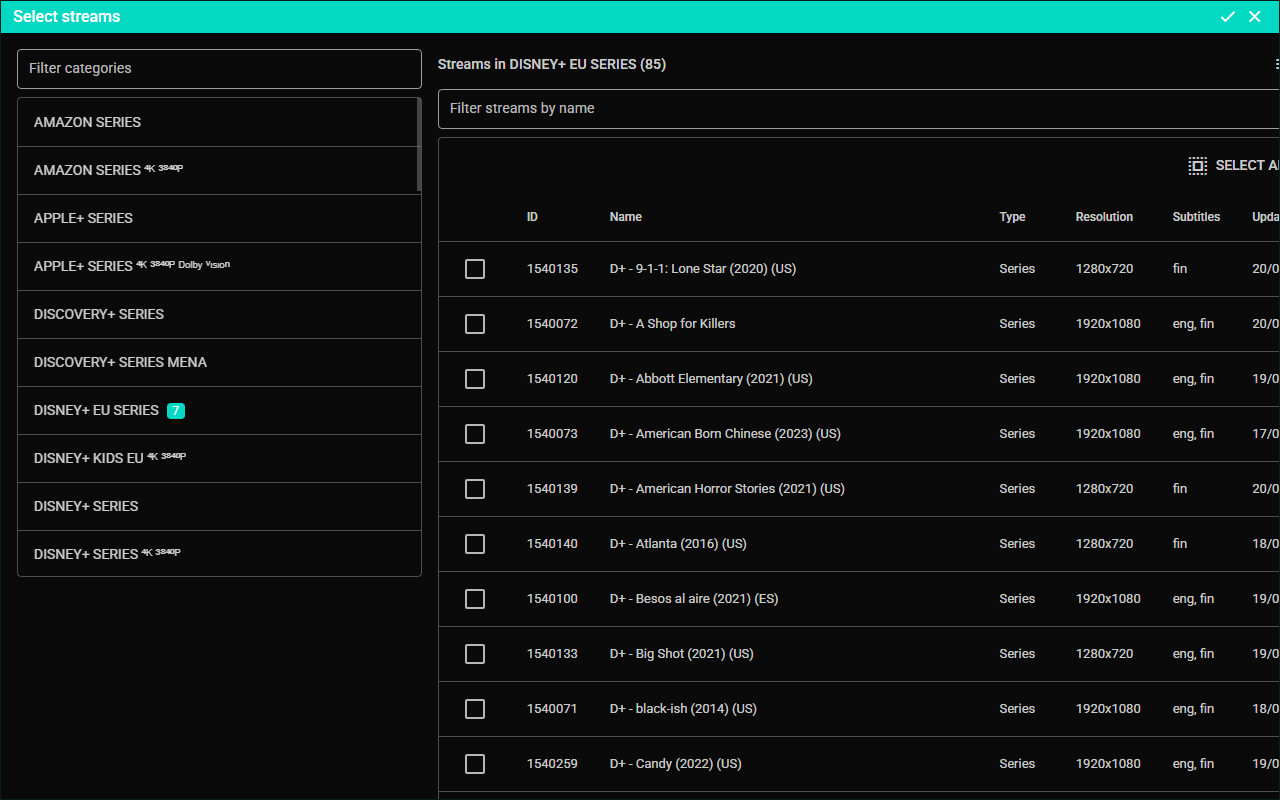Click 'D+ - Abbott Elementary (2021) (US)' name
This screenshot has width=1280, height=800.
711,379
